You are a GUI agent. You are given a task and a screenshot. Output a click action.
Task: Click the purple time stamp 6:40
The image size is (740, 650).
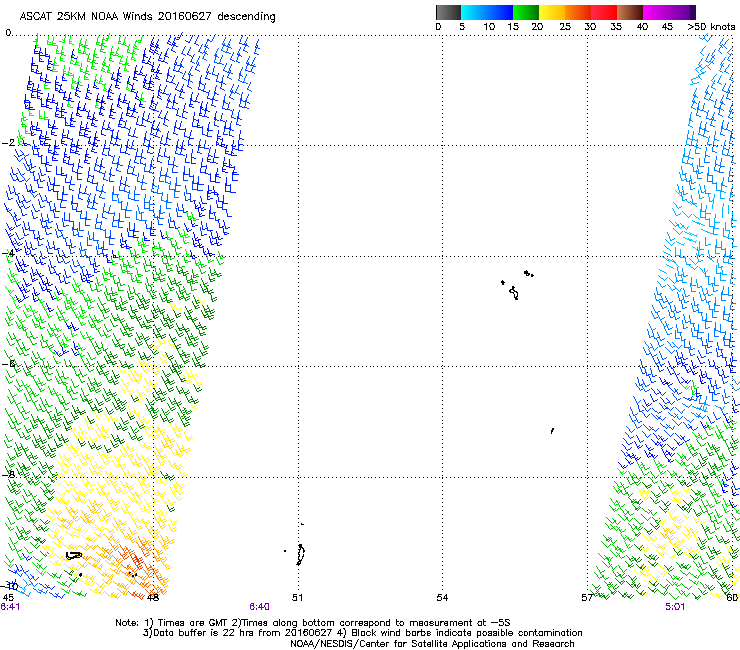260,607
